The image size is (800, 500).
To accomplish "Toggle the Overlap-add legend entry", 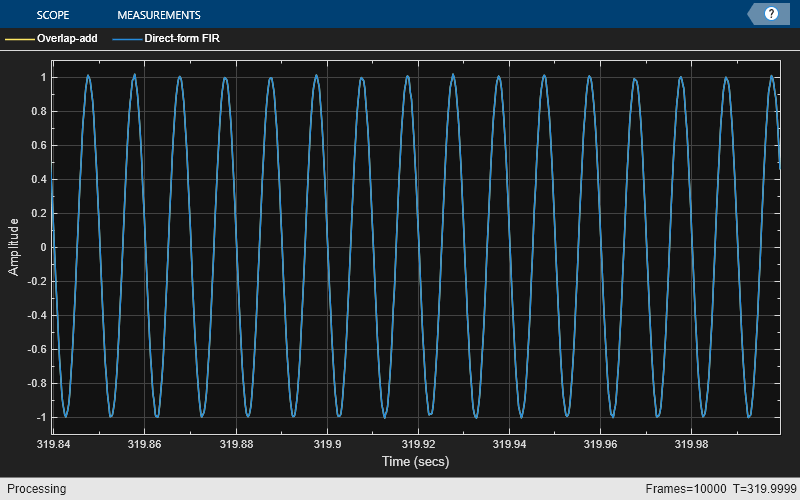I will (67, 38).
